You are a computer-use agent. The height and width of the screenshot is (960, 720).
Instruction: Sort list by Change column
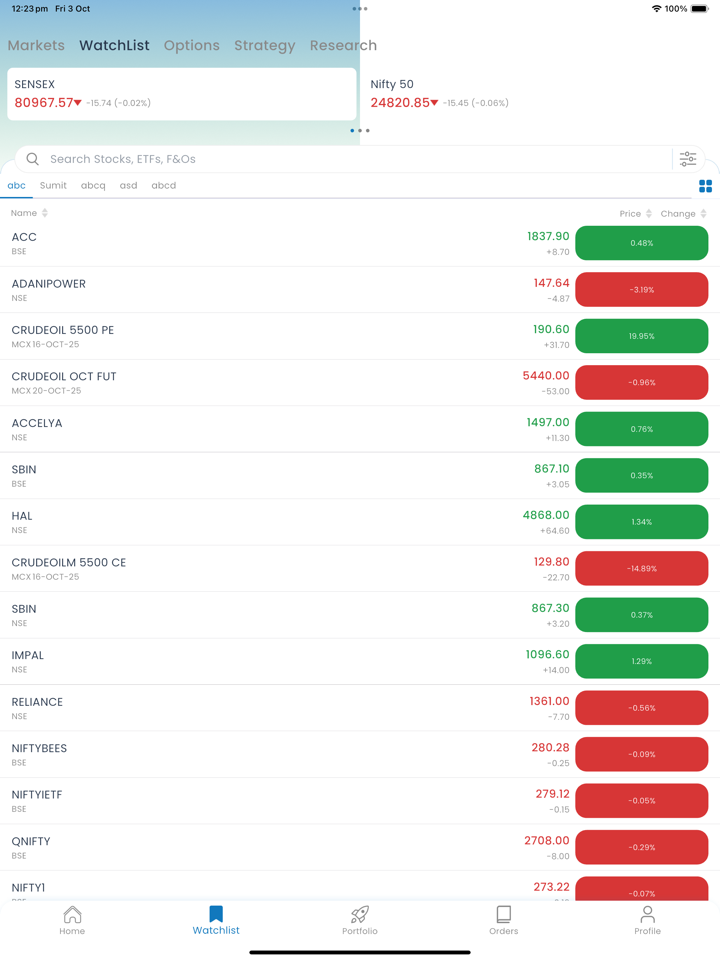point(683,214)
